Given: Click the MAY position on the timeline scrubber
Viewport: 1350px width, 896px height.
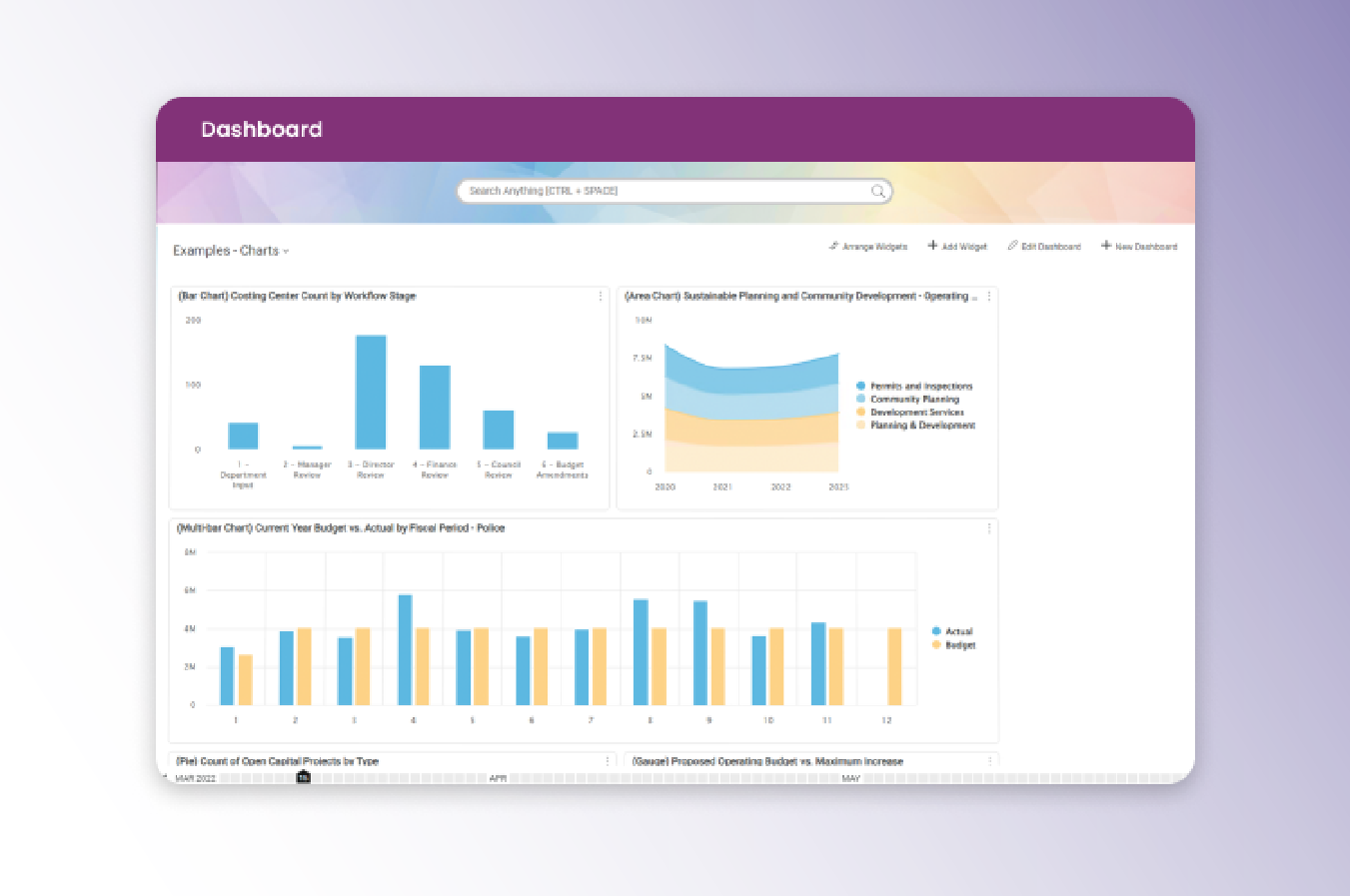Looking at the screenshot, I should (849, 777).
